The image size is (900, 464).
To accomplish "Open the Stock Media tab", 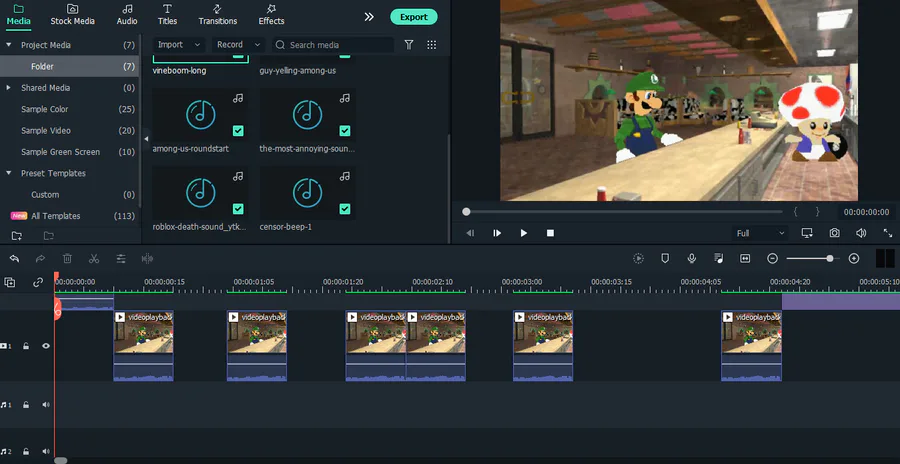I will (72, 16).
